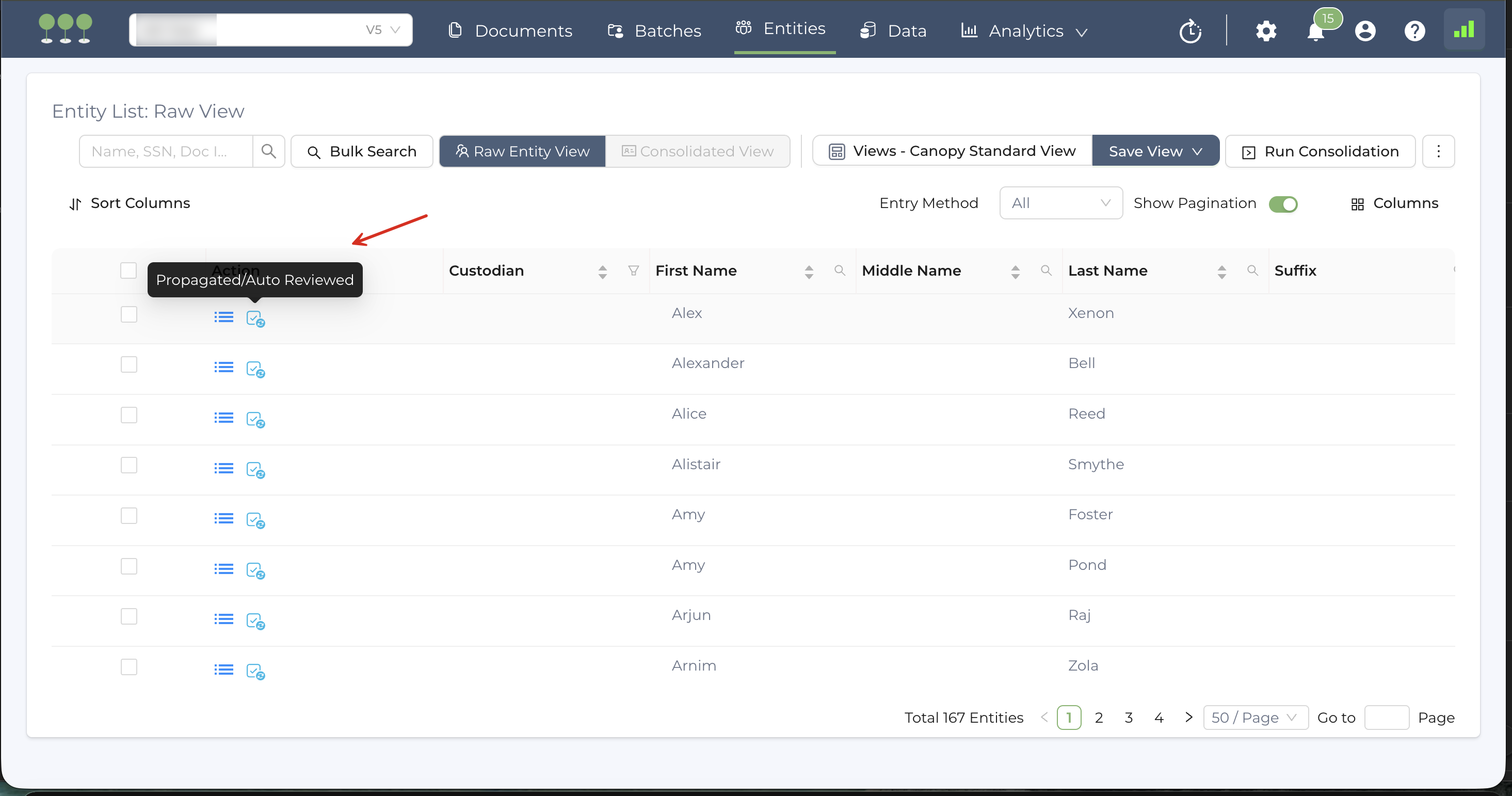
Task: Click the First Name column search icon
Action: click(x=840, y=270)
